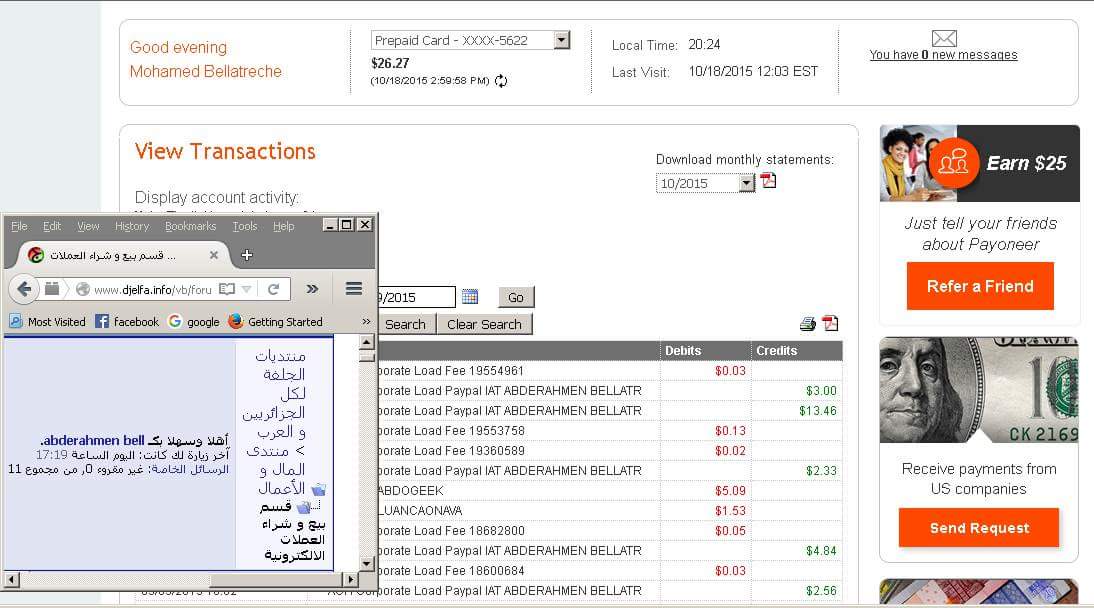The image size is (1094, 608).
Task: Open the hundred dollar bill banner image
Action: (x=979, y=390)
